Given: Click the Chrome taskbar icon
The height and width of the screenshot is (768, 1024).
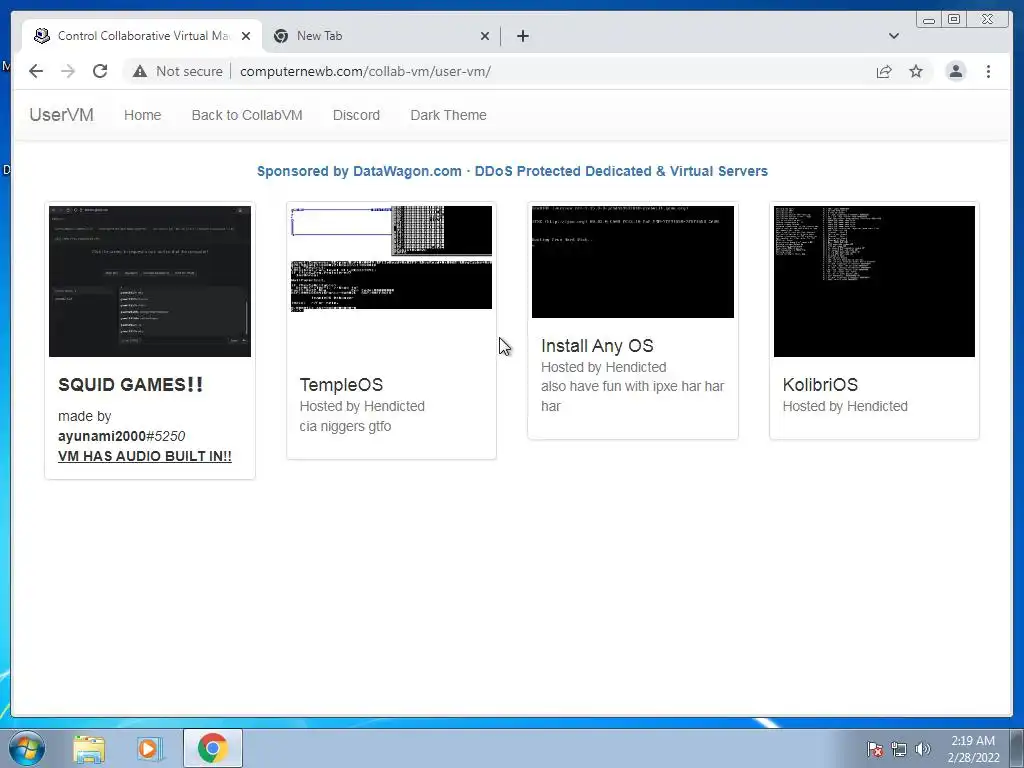Looking at the screenshot, I should [212, 748].
